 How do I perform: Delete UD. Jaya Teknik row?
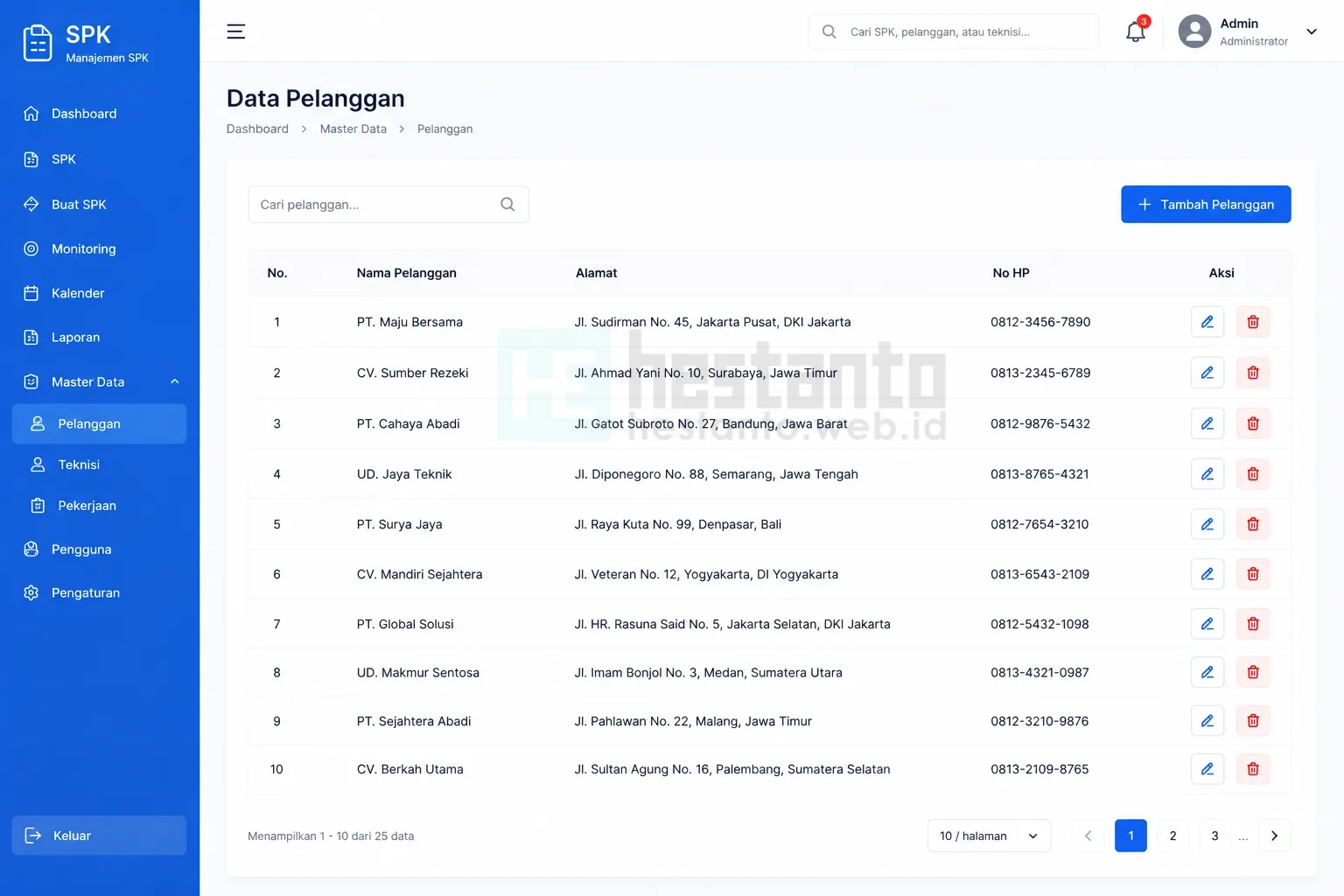click(x=1253, y=474)
